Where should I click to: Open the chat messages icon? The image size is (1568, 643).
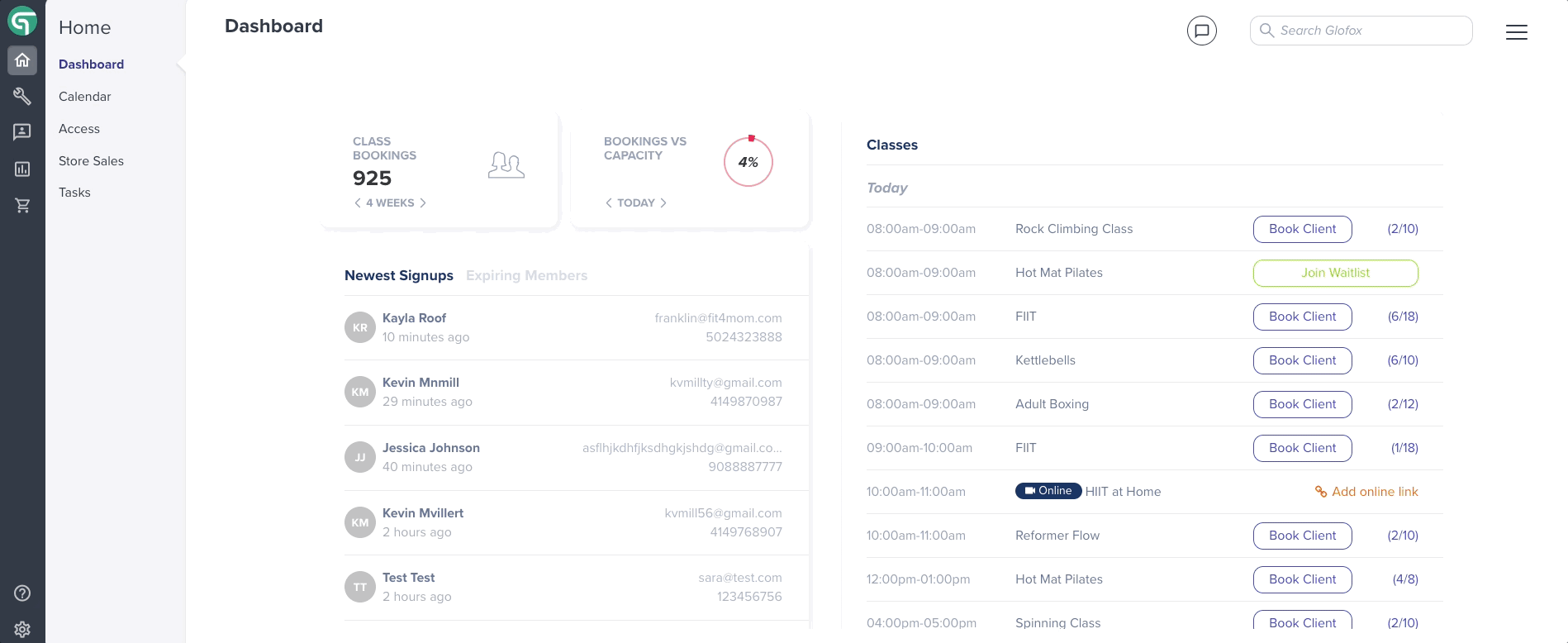(1201, 31)
